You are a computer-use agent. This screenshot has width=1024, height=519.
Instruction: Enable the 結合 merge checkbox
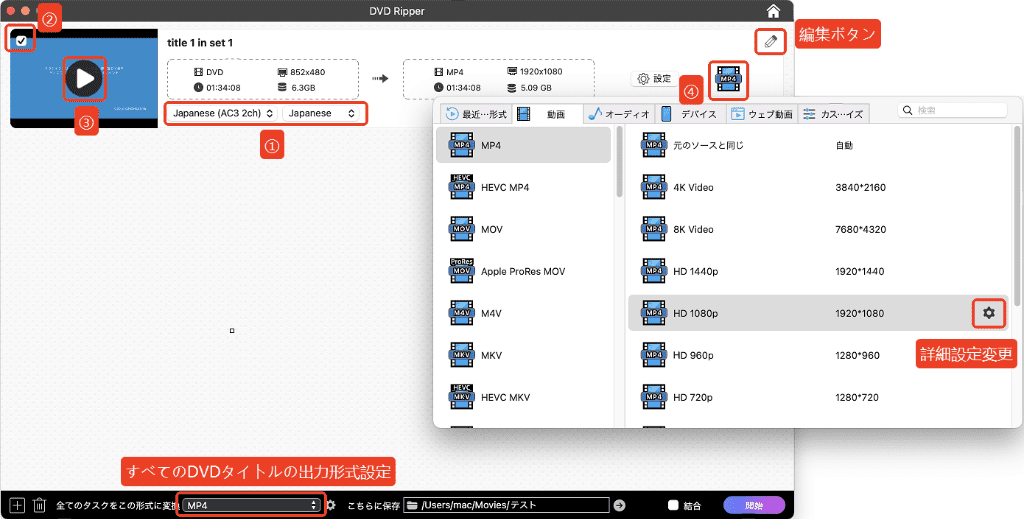click(x=673, y=505)
